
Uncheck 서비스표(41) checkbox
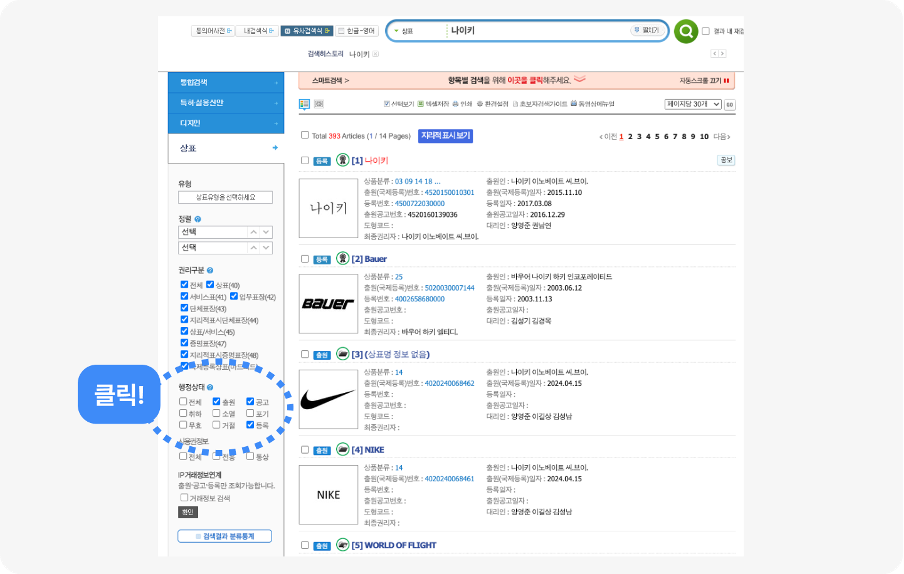click(x=184, y=296)
